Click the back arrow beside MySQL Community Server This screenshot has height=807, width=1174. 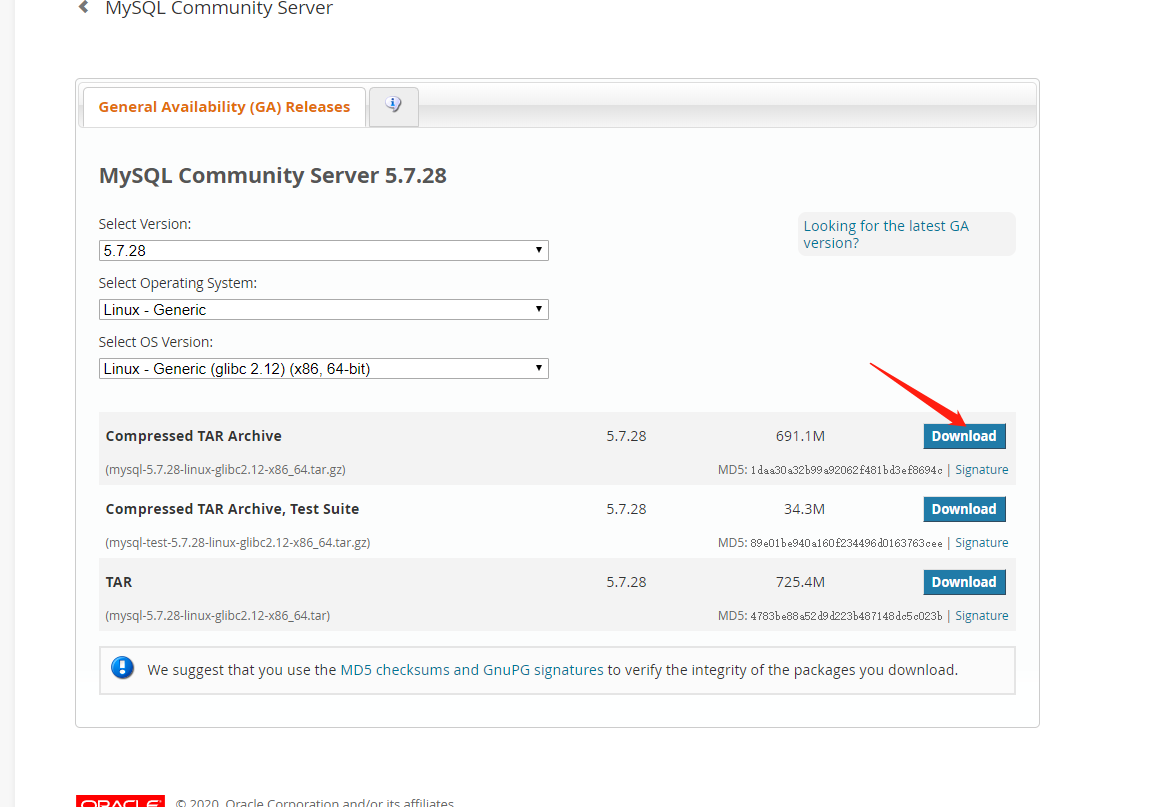click(x=82, y=6)
